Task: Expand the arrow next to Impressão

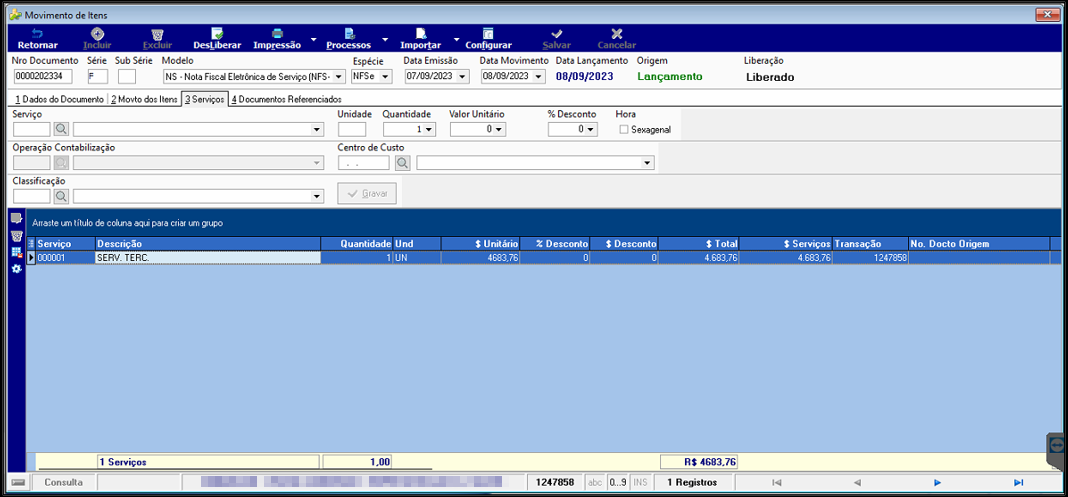Action: tap(314, 39)
